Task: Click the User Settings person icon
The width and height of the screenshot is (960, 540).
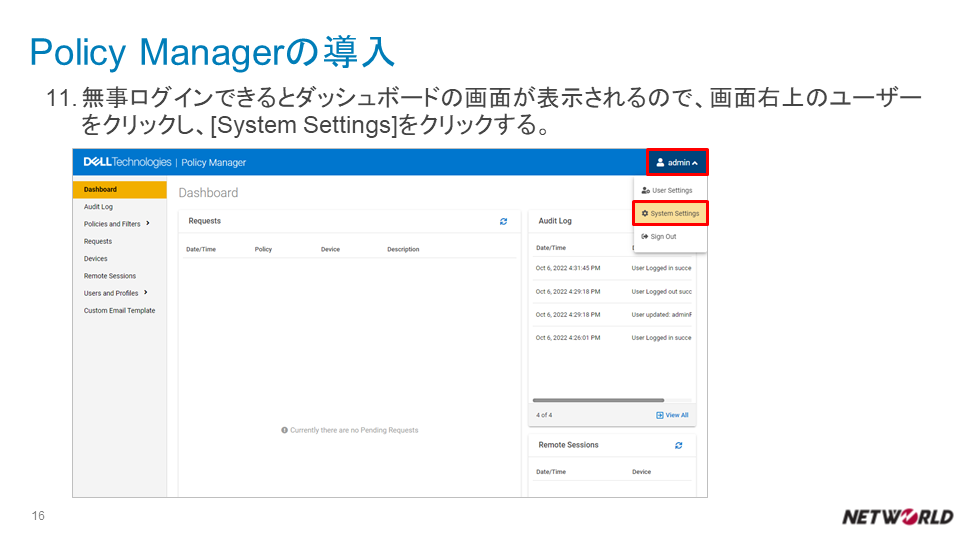Action: (645, 190)
